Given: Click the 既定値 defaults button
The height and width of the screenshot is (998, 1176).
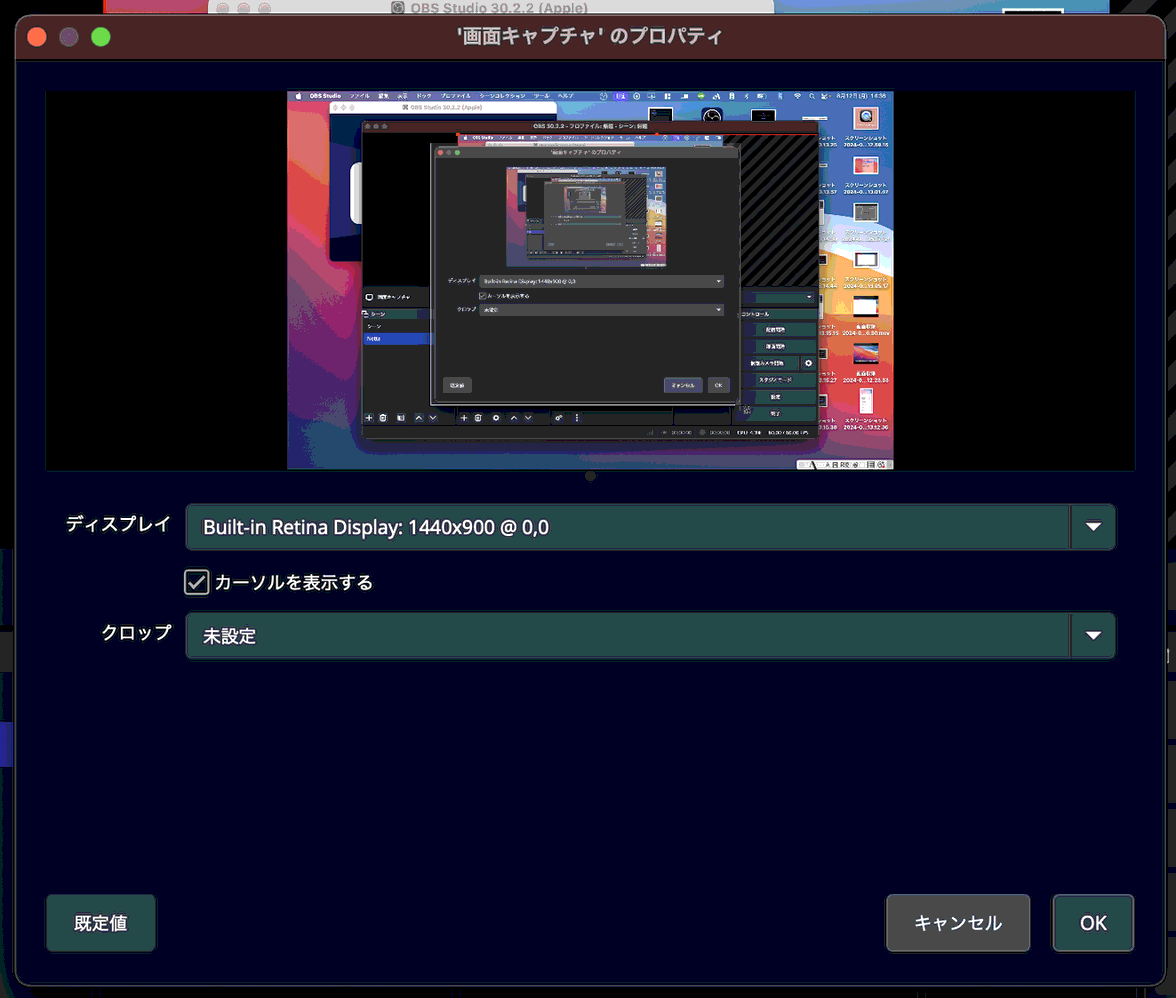Looking at the screenshot, I should coord(101,923).
